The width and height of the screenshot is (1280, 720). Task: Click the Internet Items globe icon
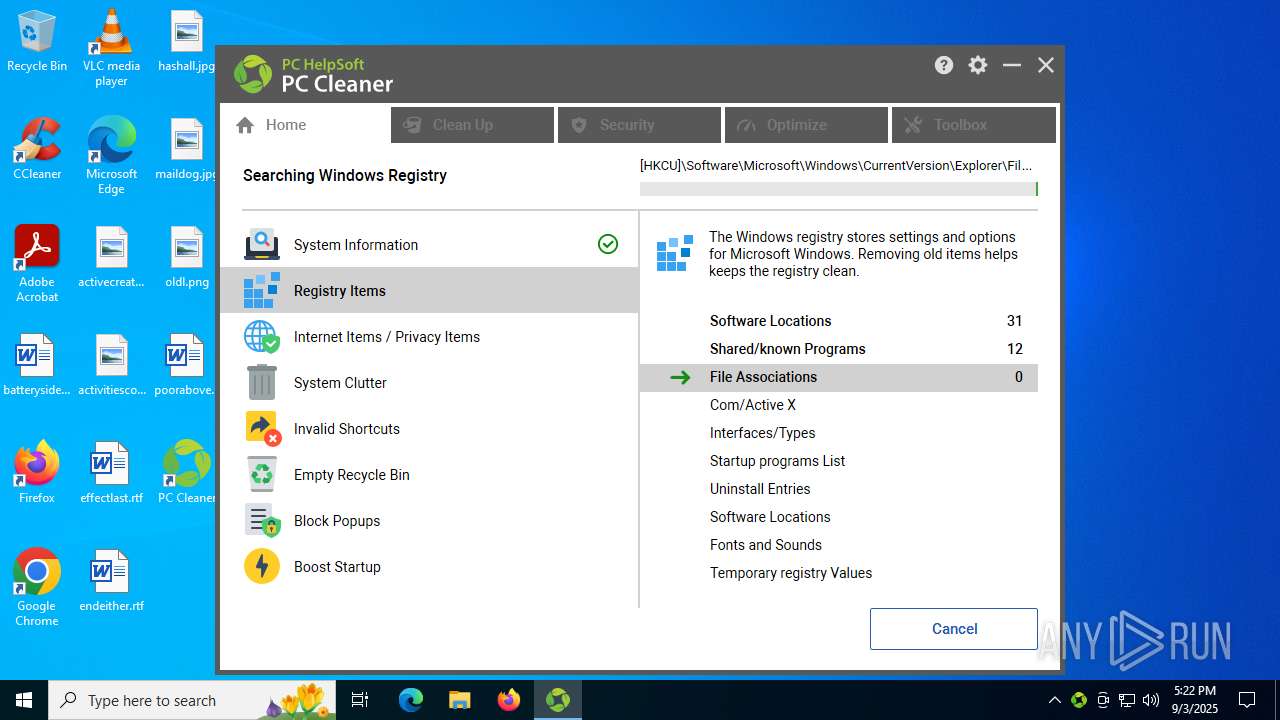(262, 336)
